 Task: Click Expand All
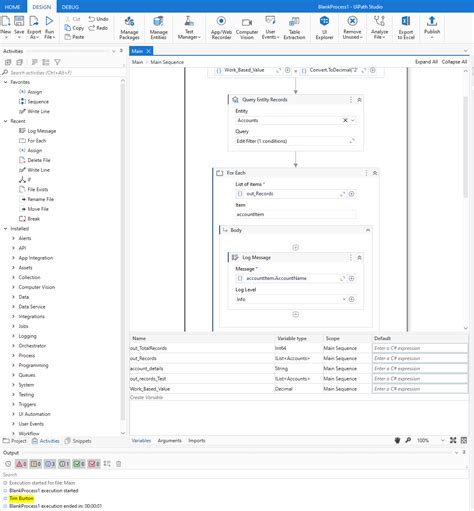[x=426, y=62]
